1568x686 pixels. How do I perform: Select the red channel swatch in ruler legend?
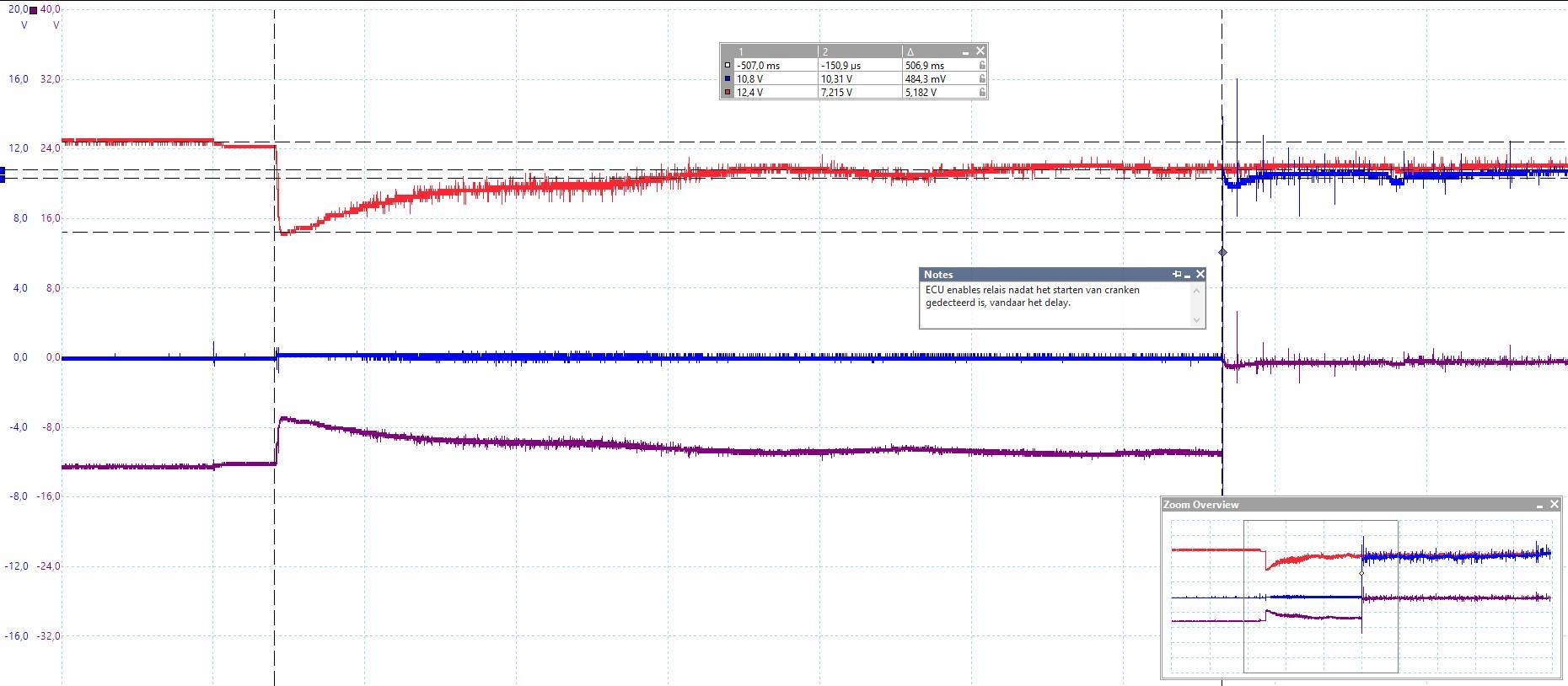[x=728, y=92]
